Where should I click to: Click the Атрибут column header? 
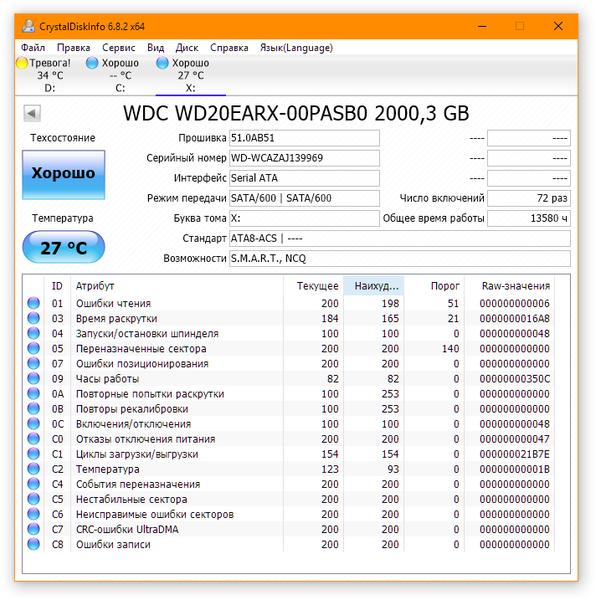(x=177, y=286)
